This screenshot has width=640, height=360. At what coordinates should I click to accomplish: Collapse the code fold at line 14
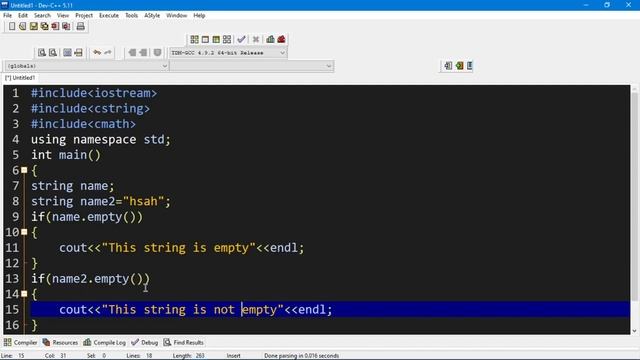[x=24, y=294]
